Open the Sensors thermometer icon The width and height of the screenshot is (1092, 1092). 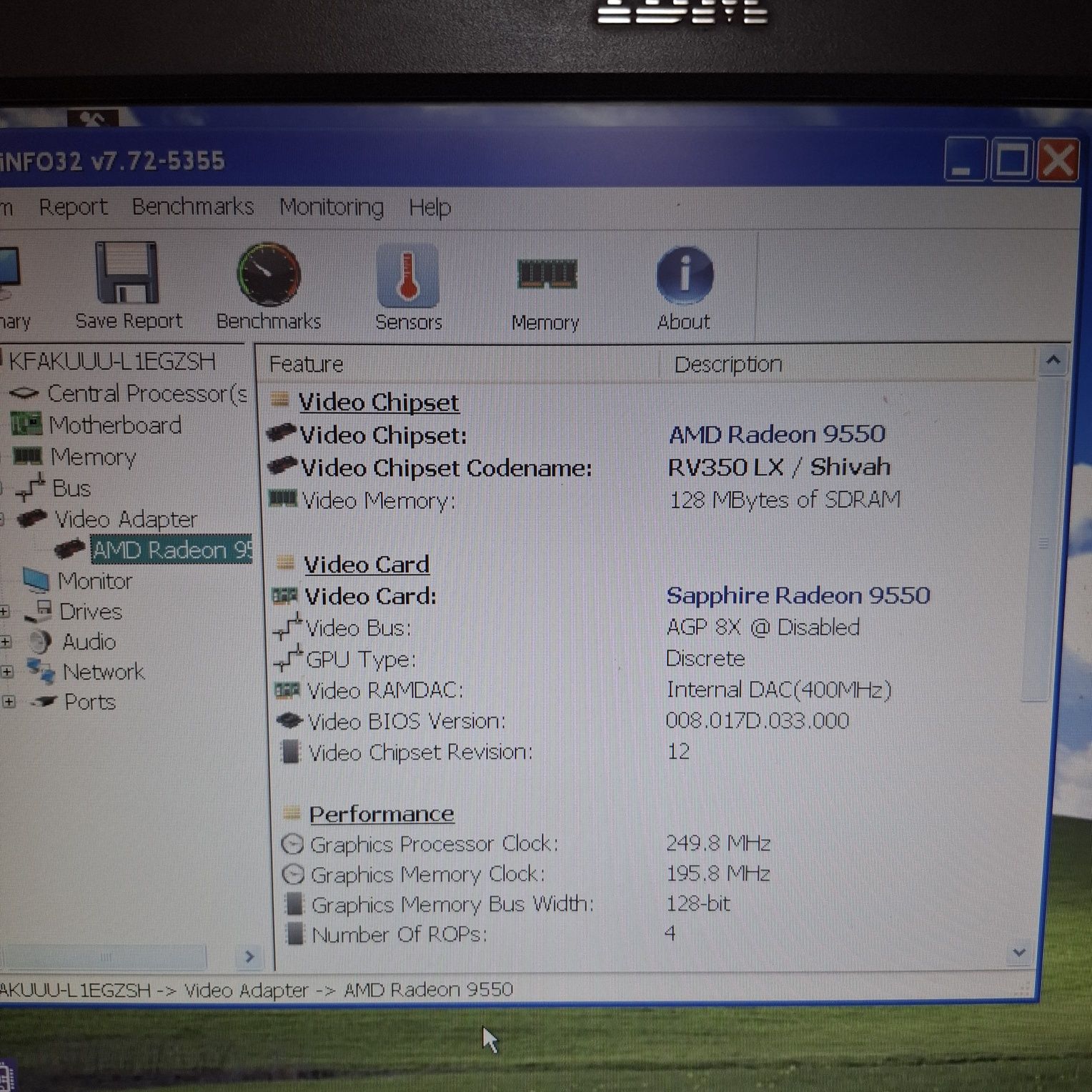click(x=407, y=275)
